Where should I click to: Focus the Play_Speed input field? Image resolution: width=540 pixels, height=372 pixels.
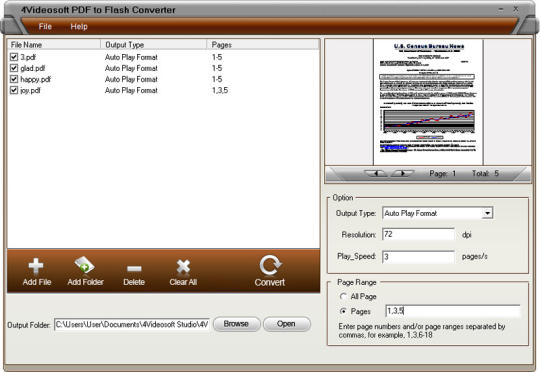[418, 257]
